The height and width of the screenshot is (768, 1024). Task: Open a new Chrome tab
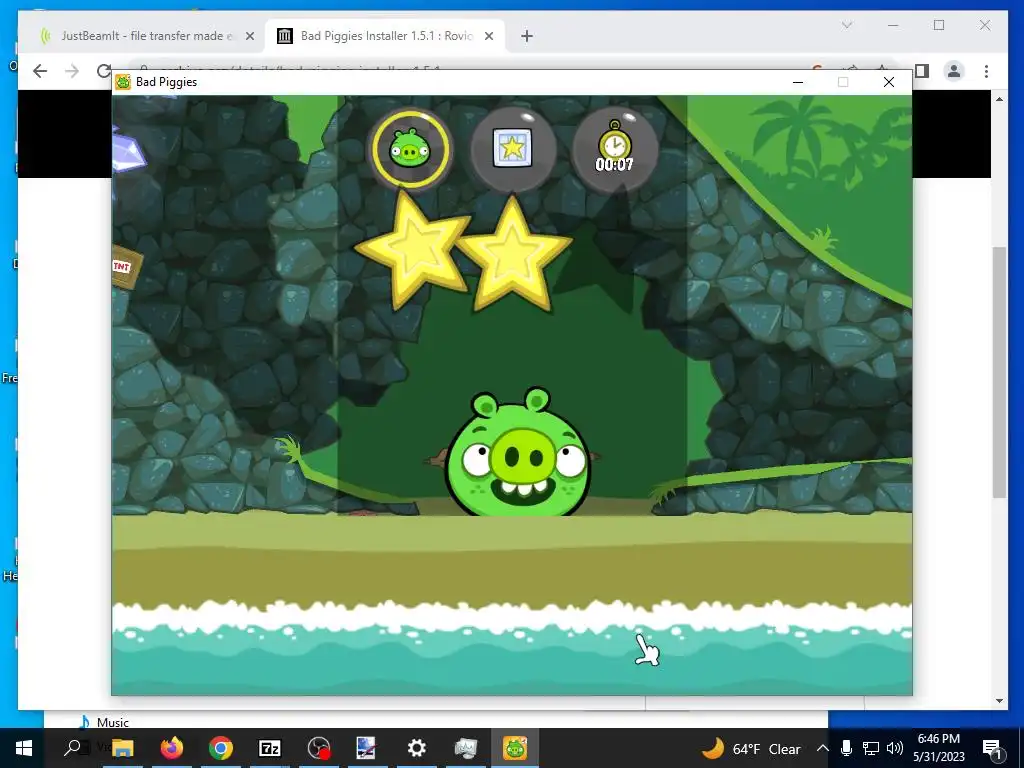point(527,36)
